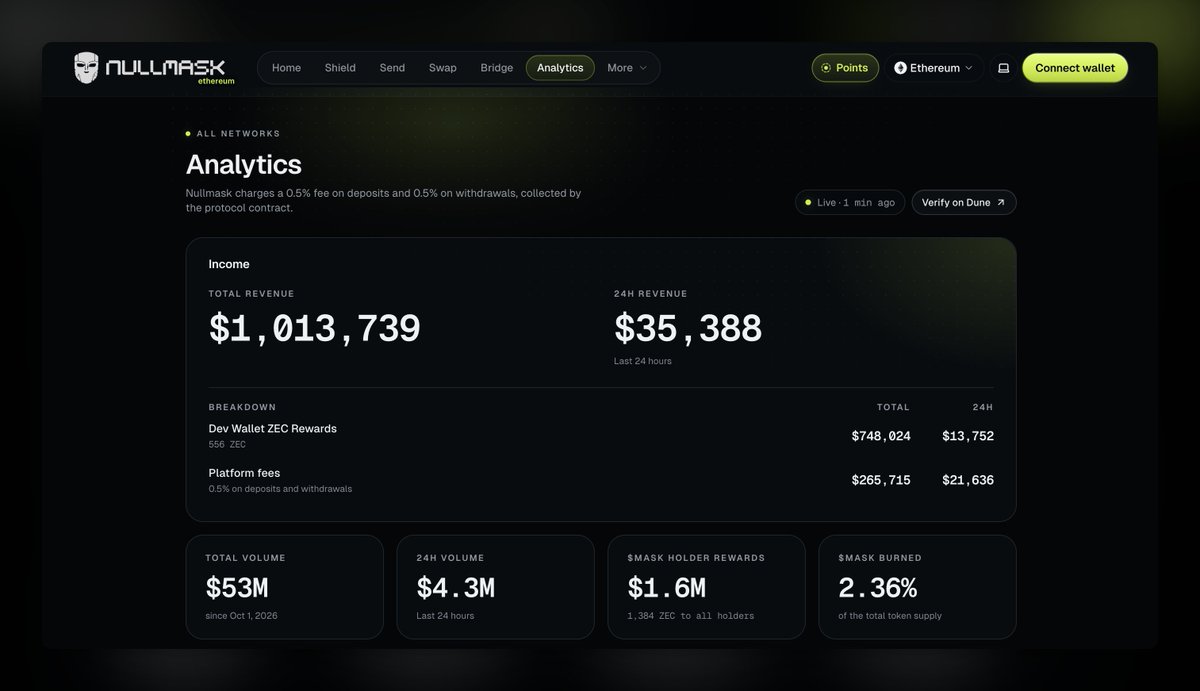Open the Points button
Screen dimensions: 1200x691
(845, 68)
